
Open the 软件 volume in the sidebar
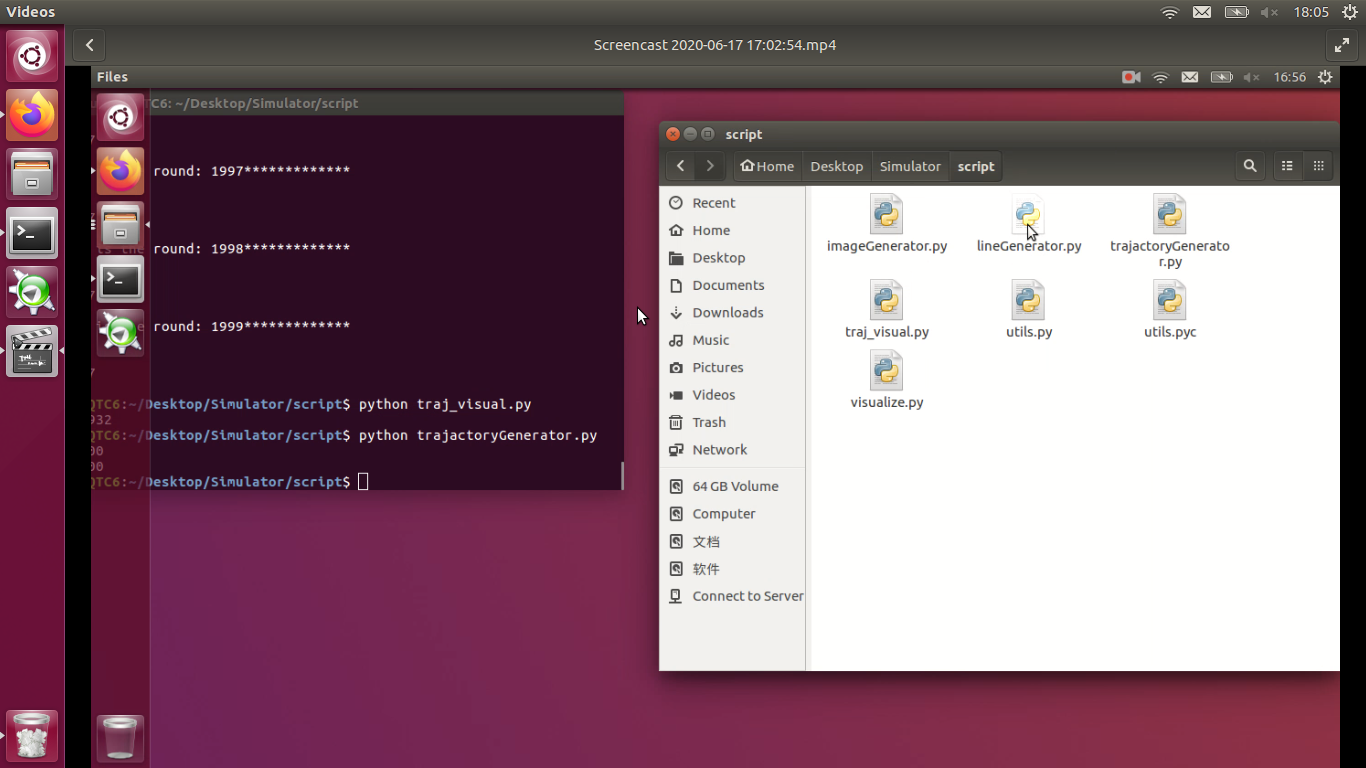733,569
